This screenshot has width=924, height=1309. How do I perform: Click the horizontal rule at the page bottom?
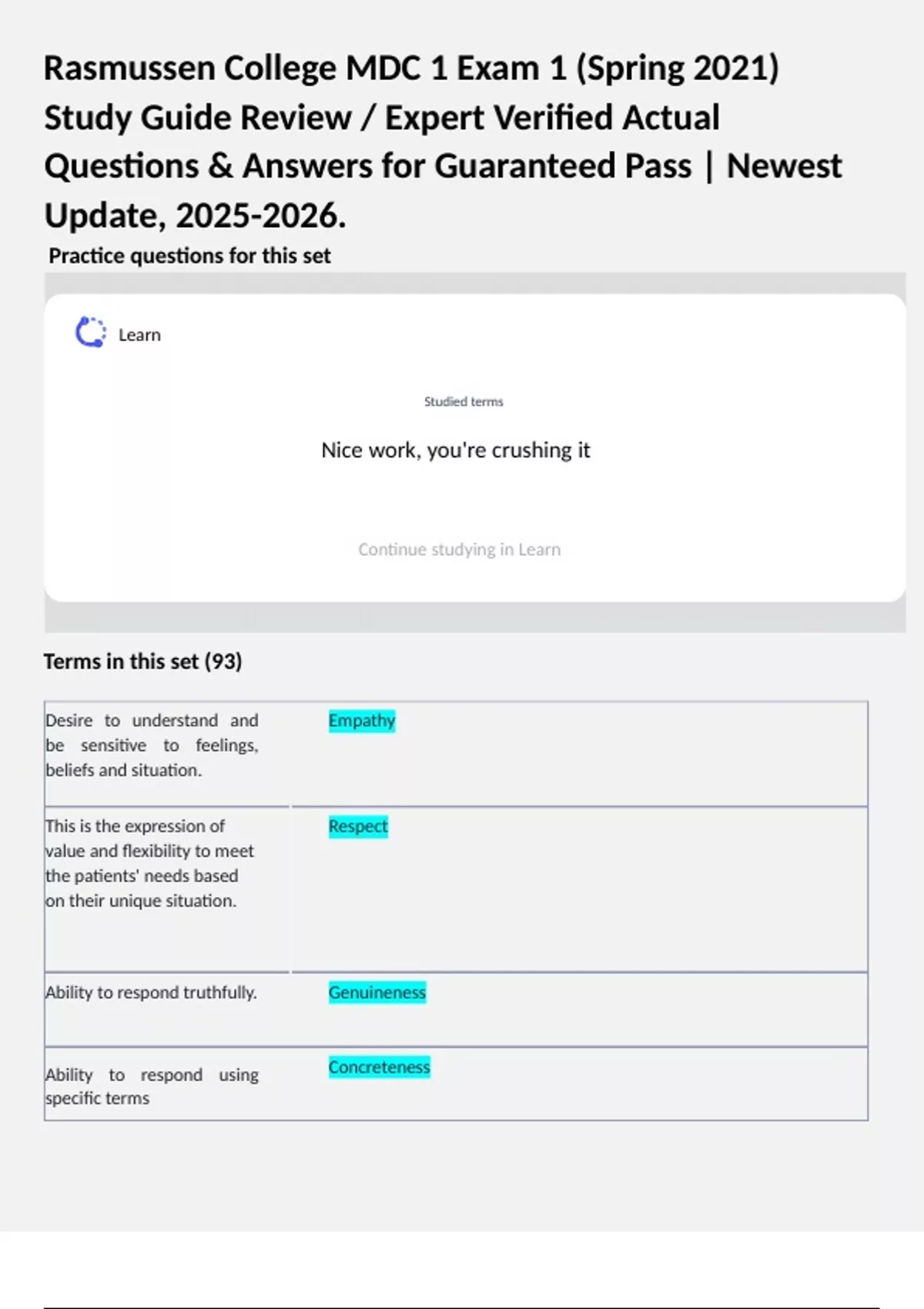tap(461, 1307)
